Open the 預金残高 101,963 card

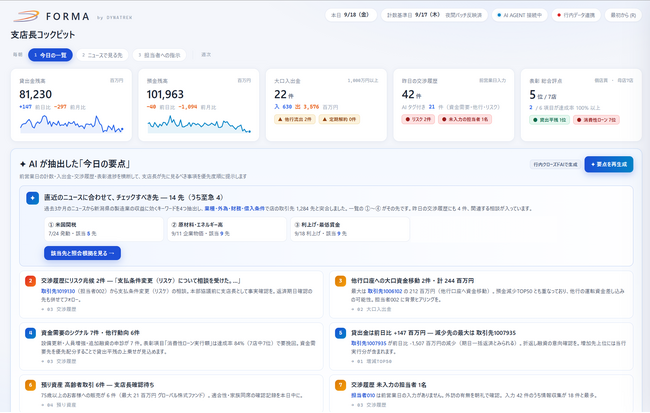[199, 105]
